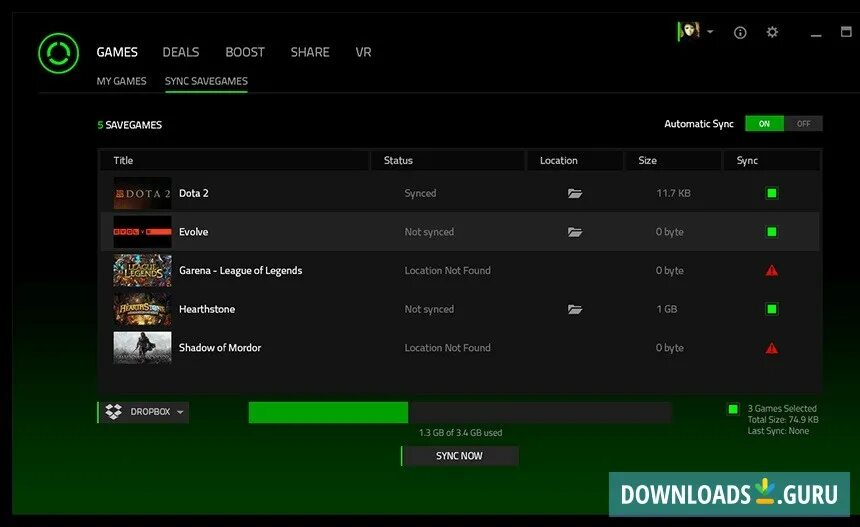Click the Dropbox logo icon
Image resolution: width=860 pixels, height=527 pixels.
pyautogui.click(x=114, y=412)
